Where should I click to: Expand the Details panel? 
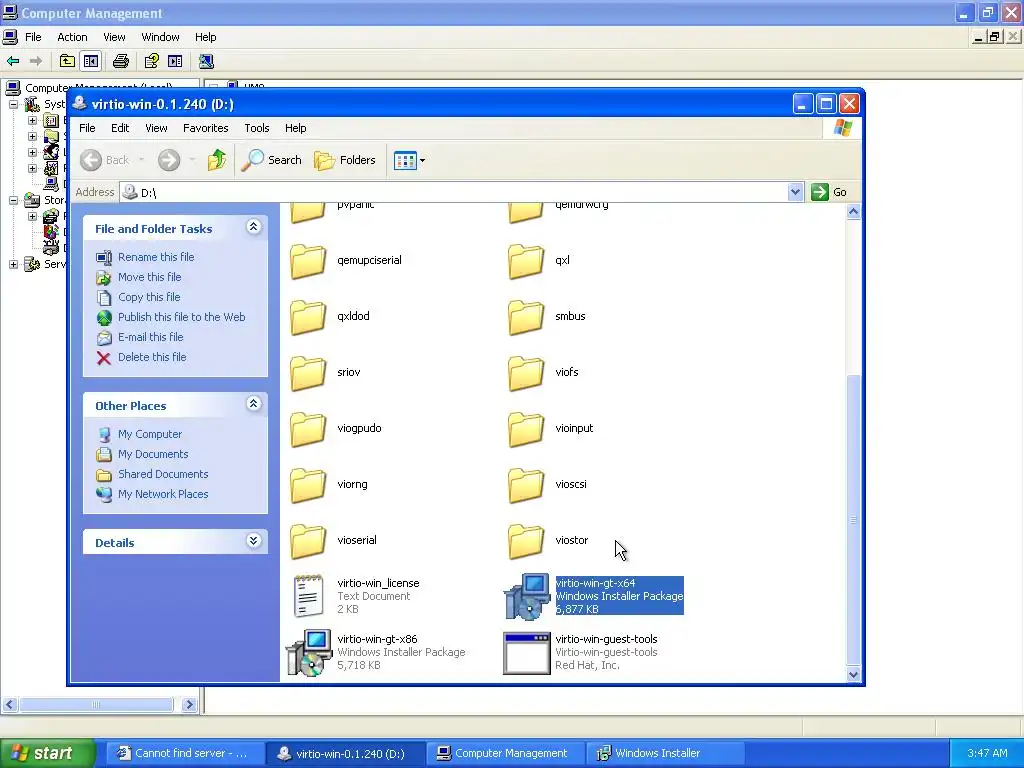coord(253,541)
